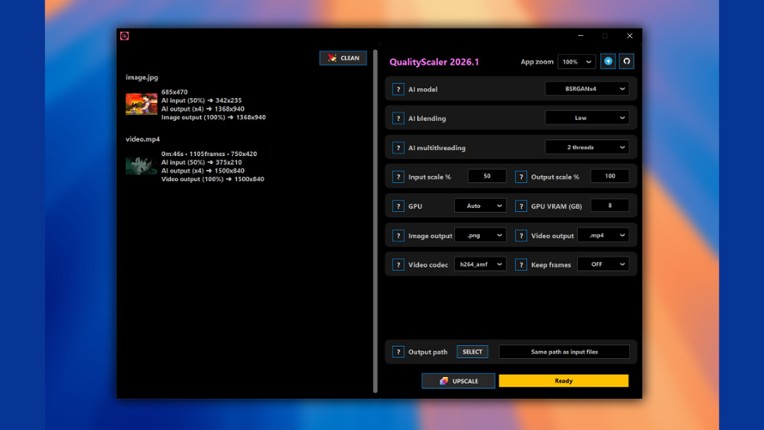The image size is (764, 430).
Task: Show help for AI blending
Action: pos(399,118)
